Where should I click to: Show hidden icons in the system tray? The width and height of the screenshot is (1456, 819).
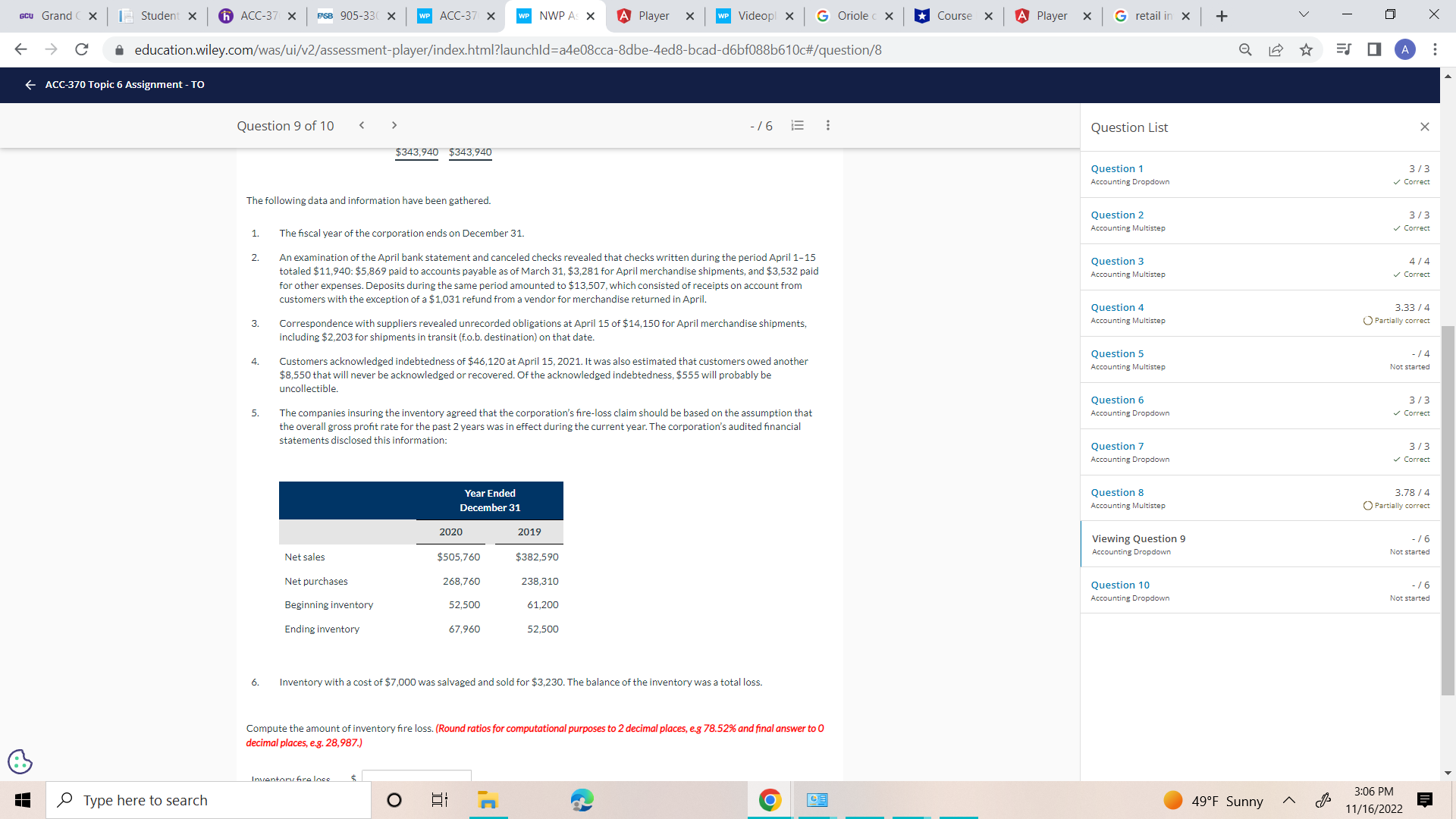[x=1288, y=800]
